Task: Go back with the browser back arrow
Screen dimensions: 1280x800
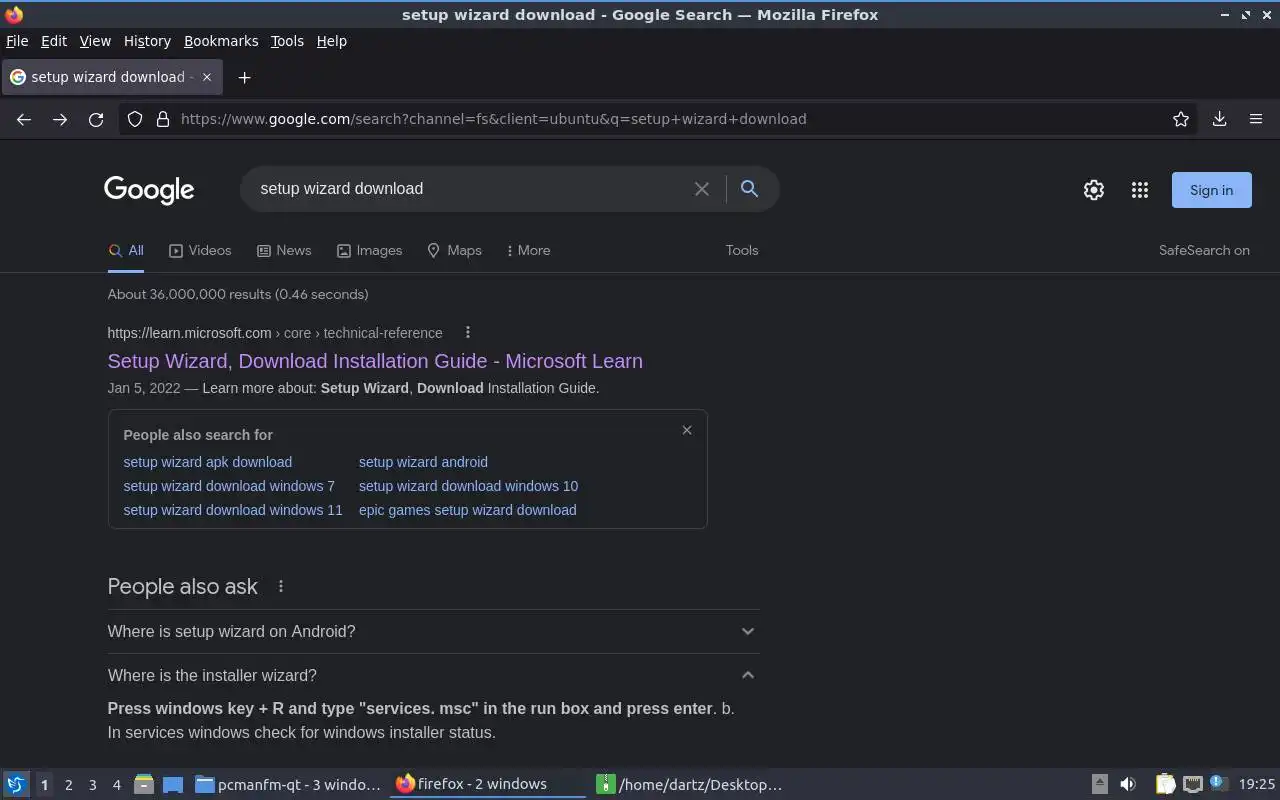Action: point(24,119)
